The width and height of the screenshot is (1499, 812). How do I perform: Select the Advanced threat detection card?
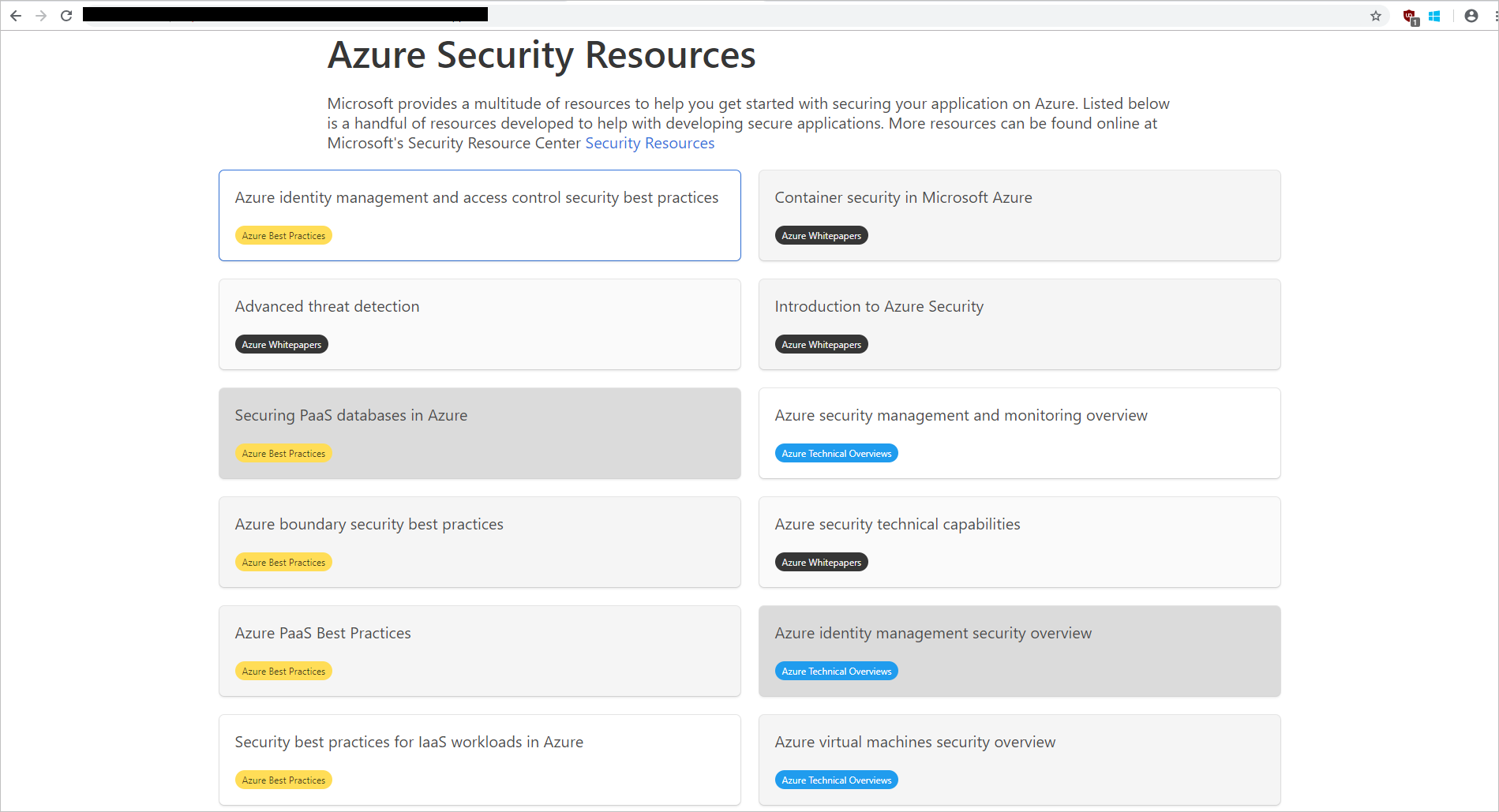[480, 324]
